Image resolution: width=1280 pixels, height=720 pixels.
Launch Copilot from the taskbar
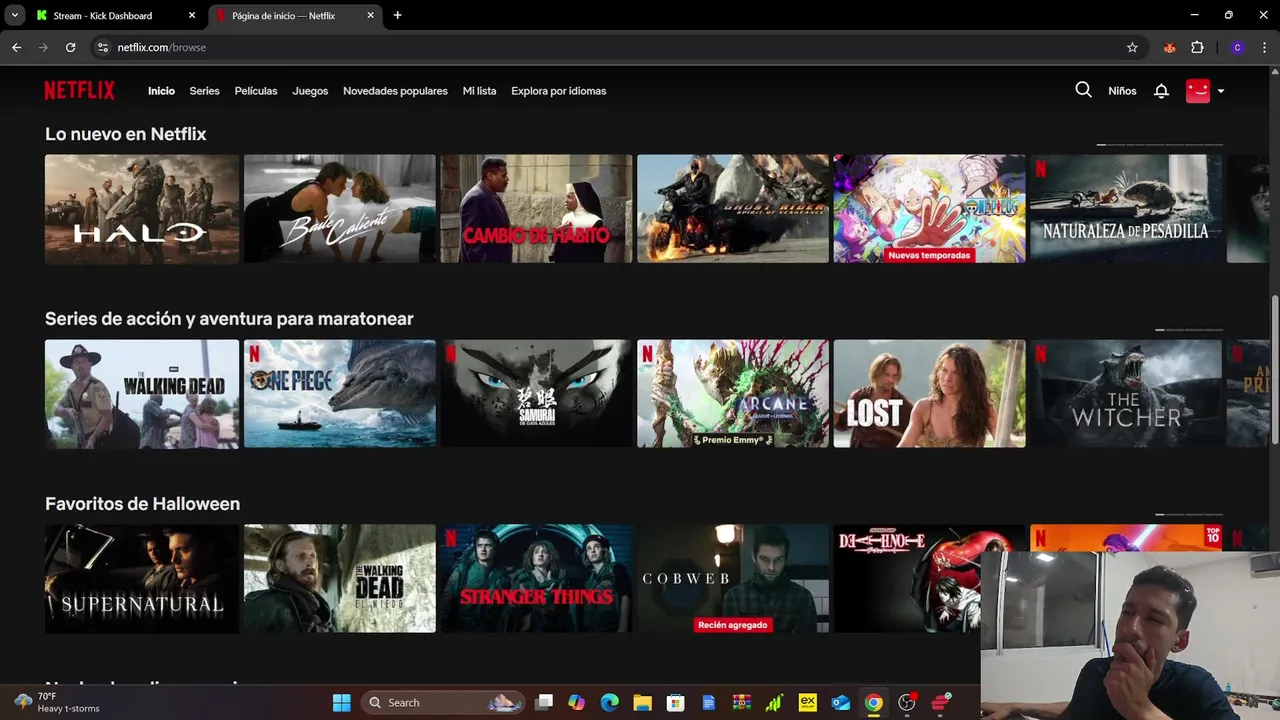coord(576,702)
